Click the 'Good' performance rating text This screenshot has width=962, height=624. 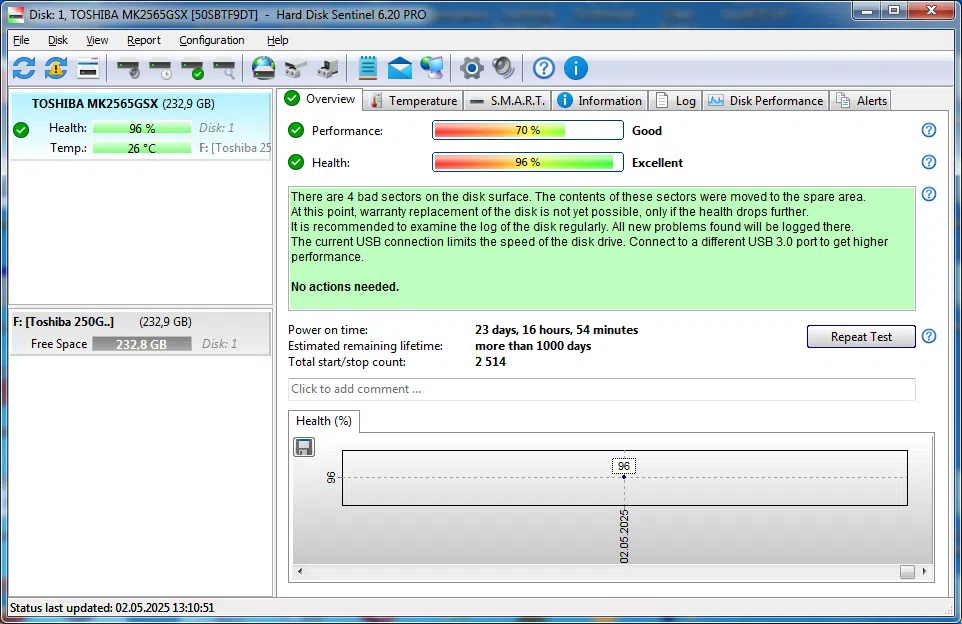click(x=647, y=131)
